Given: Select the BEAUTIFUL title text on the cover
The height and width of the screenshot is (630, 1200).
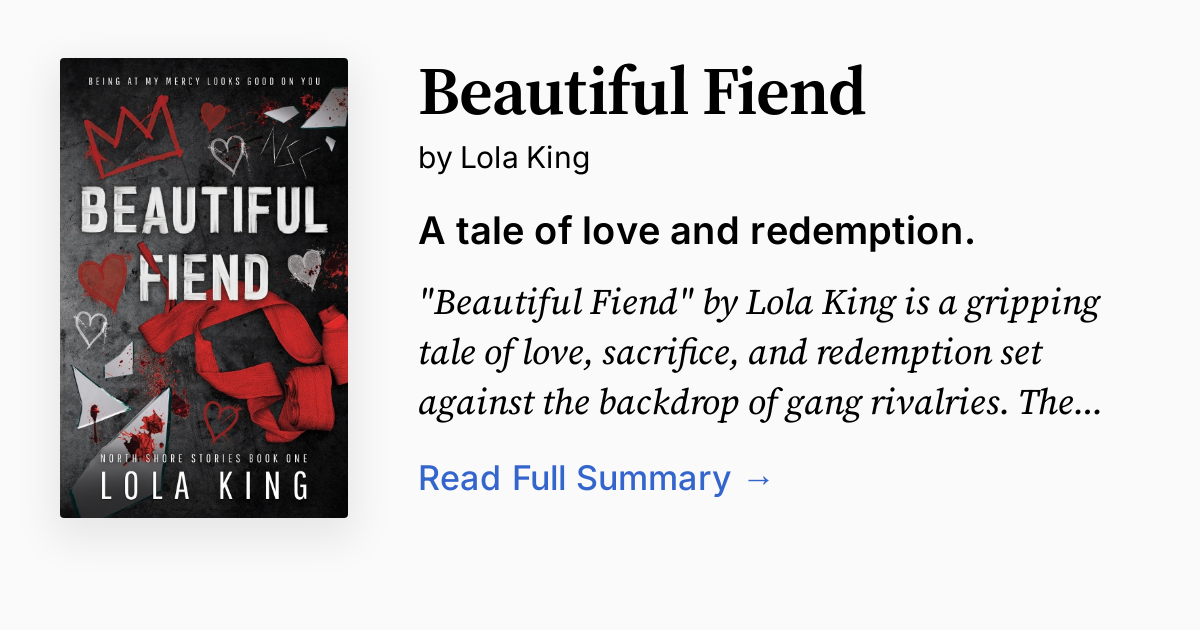Looking at the screenshot, I should click(x=204, y=212).
